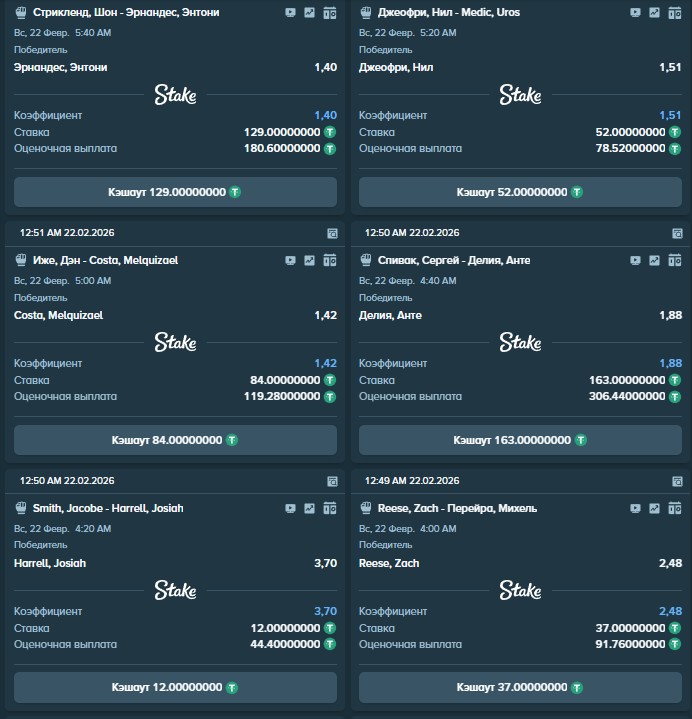Image resolution: width=692 pixels, height=719 pixels.
Task: Click the blue 1,42 coefficient value
Action: [326, 364]
